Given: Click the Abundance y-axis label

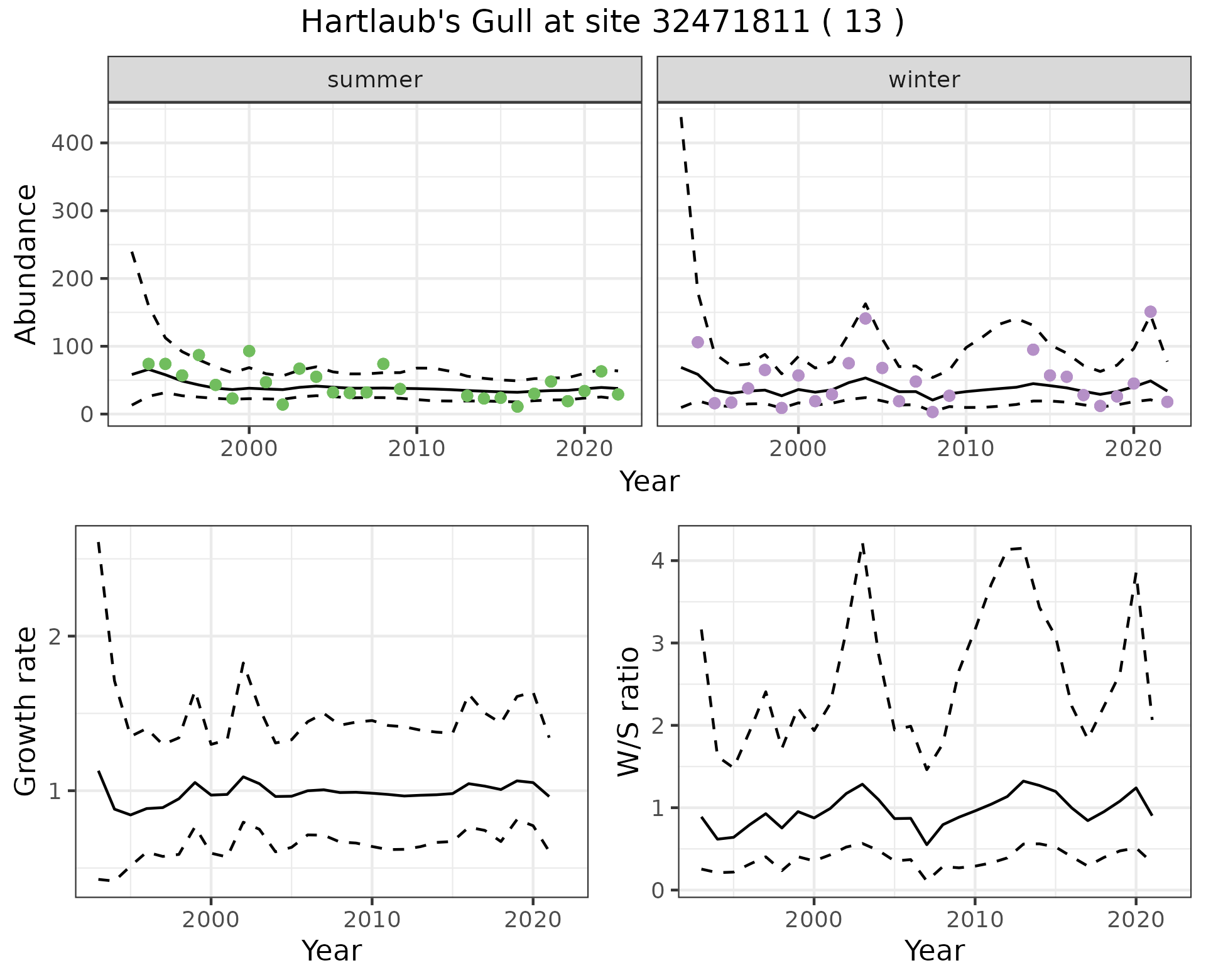Looking at the screenshot, I should [26, 264].
